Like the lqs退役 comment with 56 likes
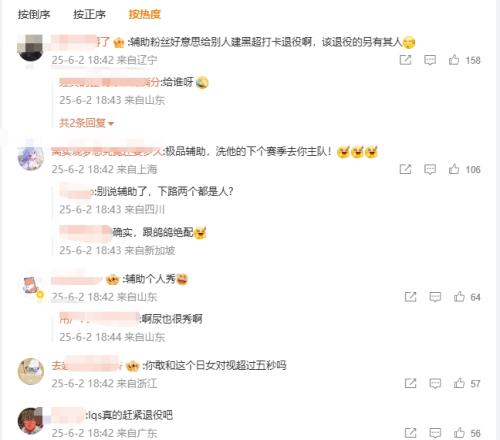Image resolution: width=500 pixels, height=440 pixels. [x=459, y=433]
